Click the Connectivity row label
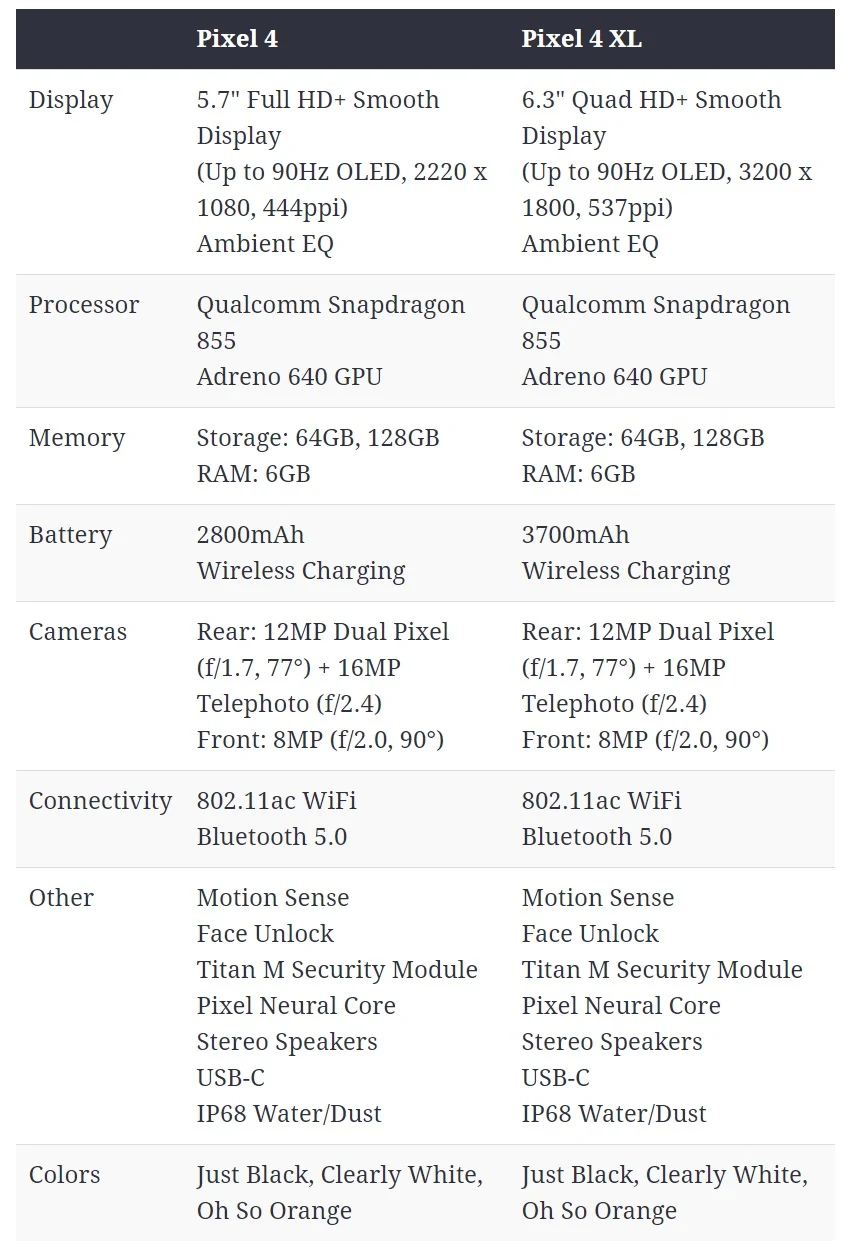The width and height of the screenshot is (855, 1258). [100, 801]
